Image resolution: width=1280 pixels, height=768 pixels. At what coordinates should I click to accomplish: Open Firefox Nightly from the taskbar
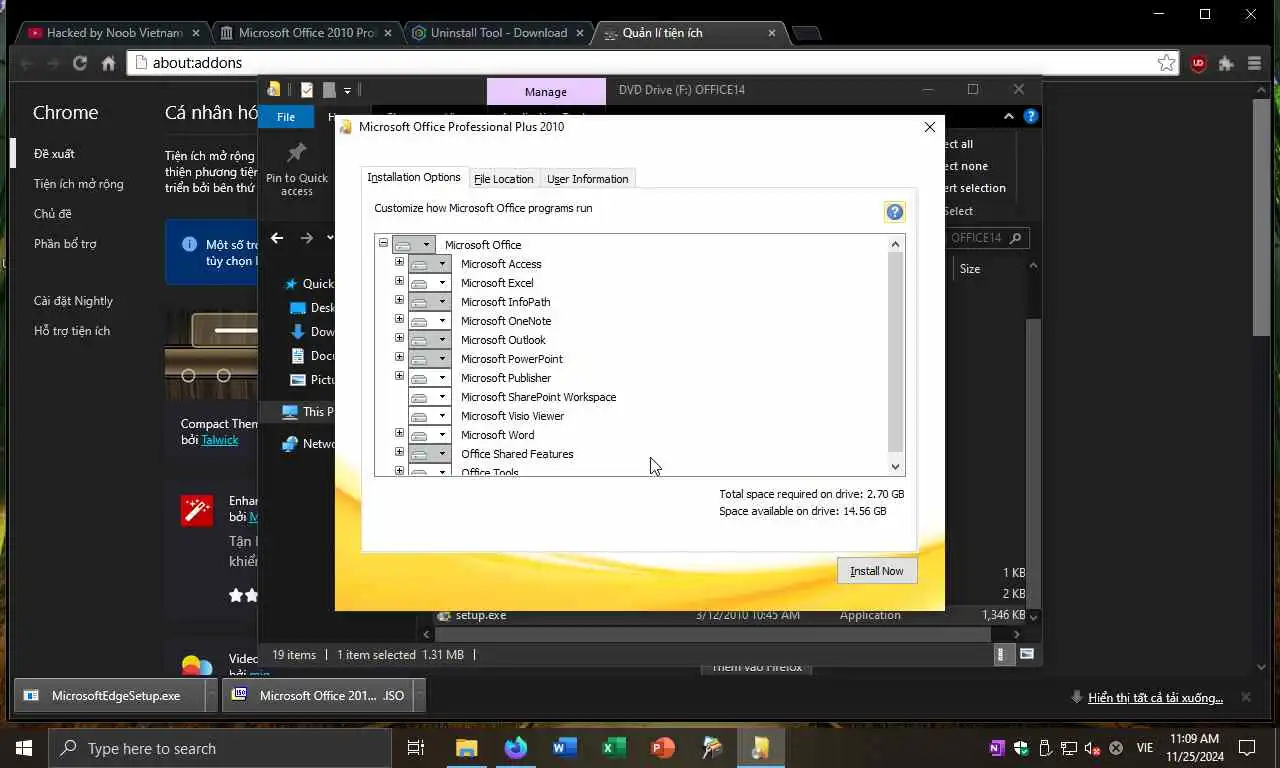pyautogui.click(x=516, y=748)
